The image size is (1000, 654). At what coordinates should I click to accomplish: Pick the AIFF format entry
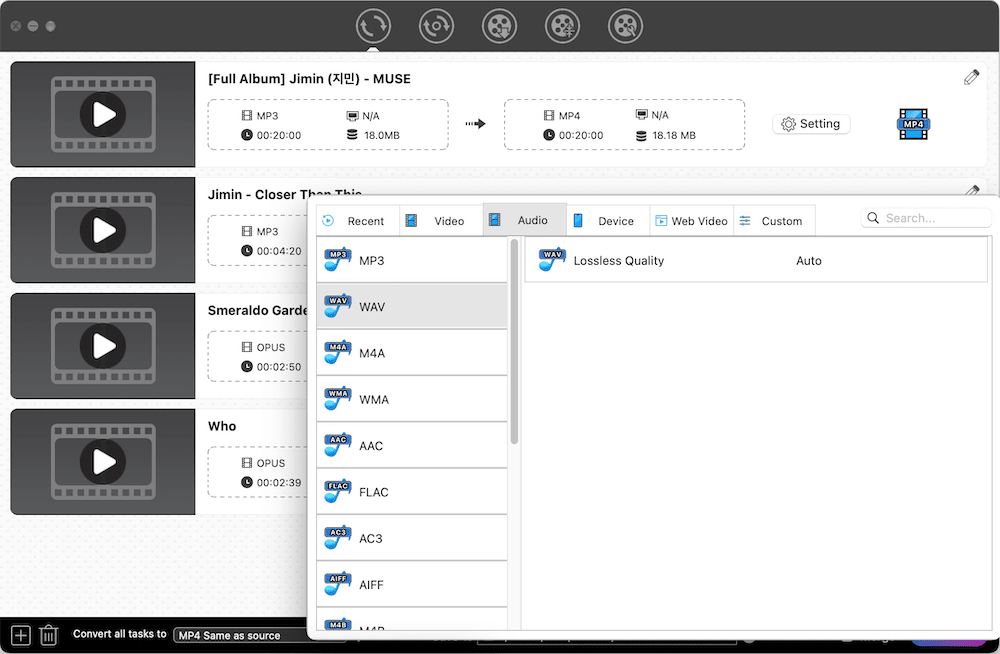(412, 584)
